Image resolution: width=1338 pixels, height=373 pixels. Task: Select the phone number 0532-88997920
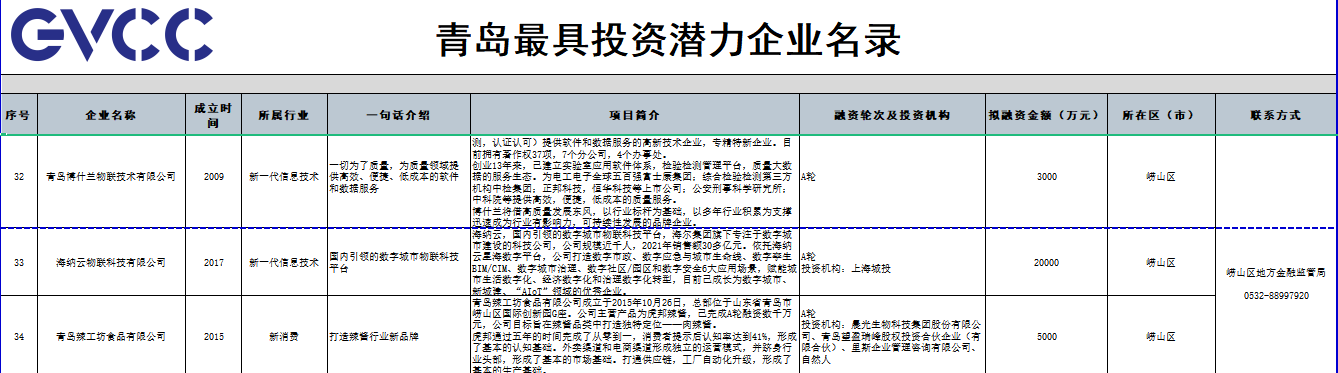tap(1275, 296)
